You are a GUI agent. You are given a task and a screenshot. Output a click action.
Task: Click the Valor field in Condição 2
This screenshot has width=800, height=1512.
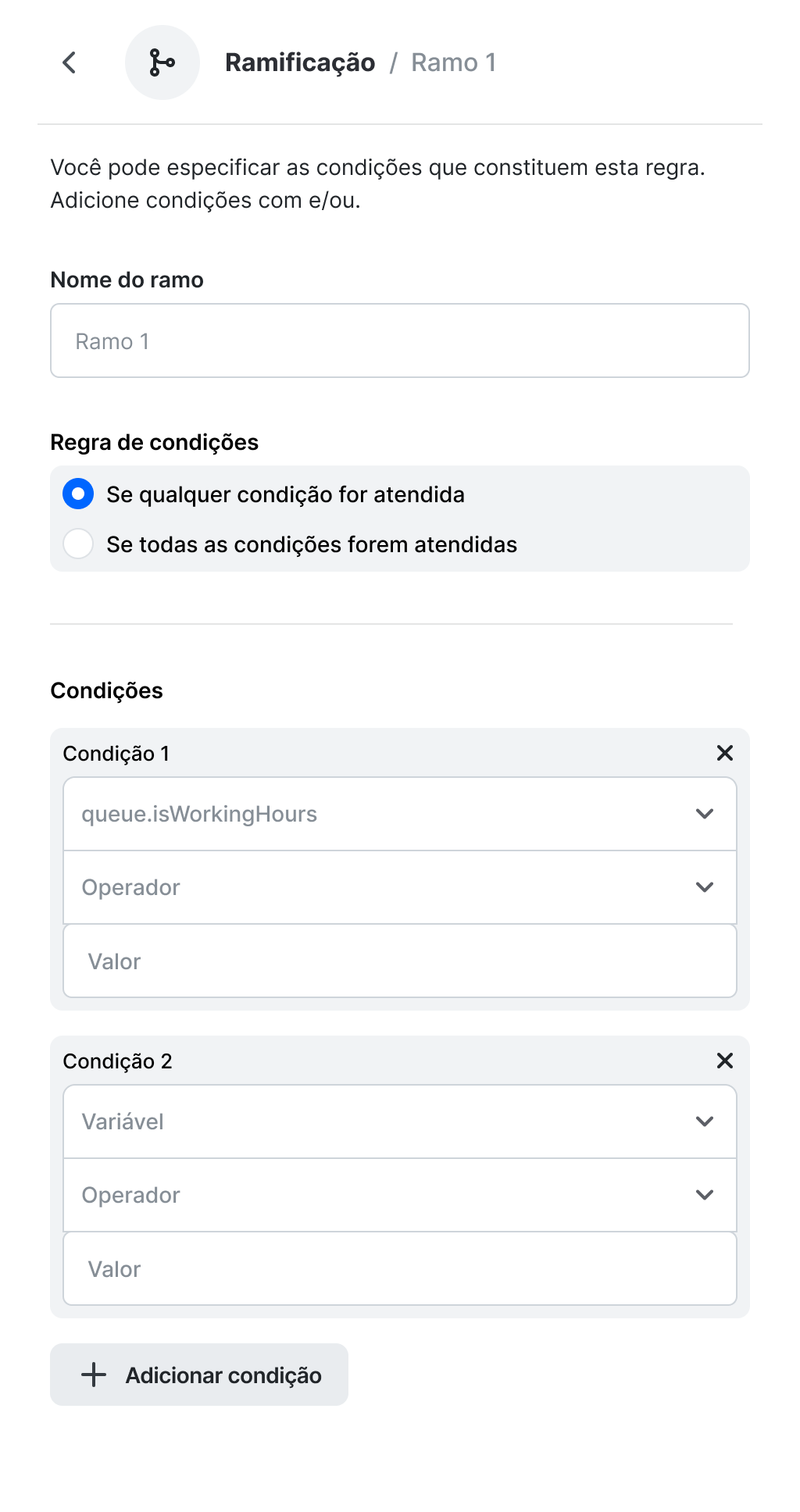click(x=400, y=1268)
